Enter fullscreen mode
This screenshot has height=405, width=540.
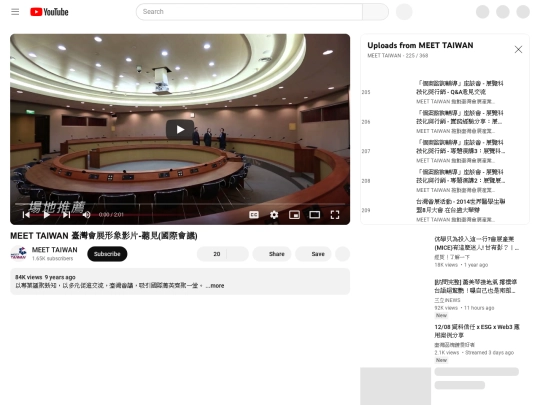tap(335, 215)
